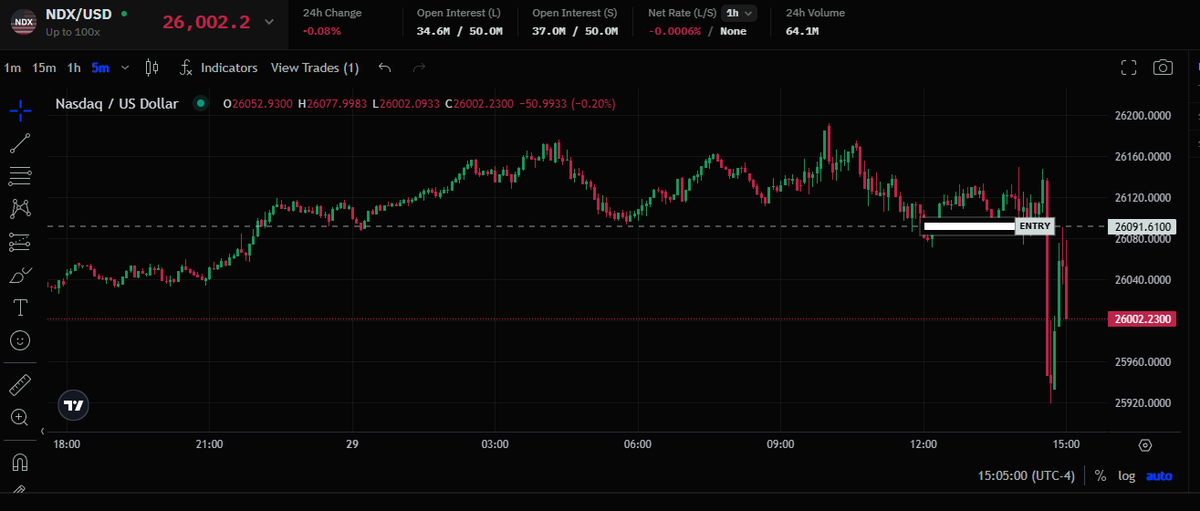The width and height of the screenshot is (1200, 511).
Task: Click the 26200.0000 price axis label
Action: (1141, 115)
